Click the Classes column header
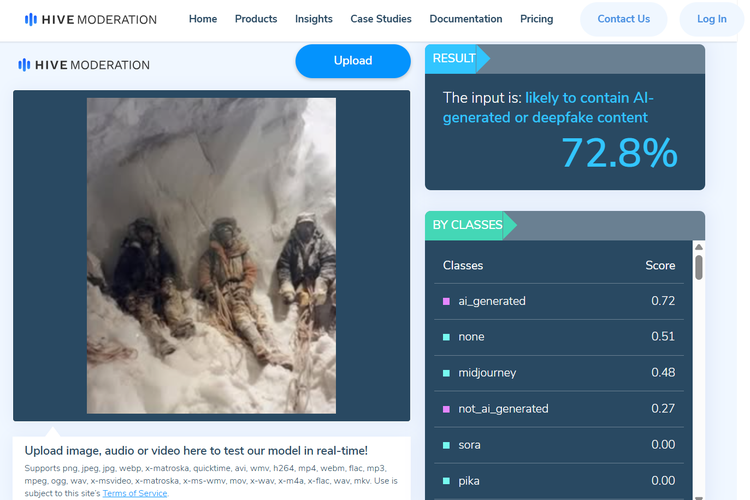750x500 pixels. click(x=463, y=266)
